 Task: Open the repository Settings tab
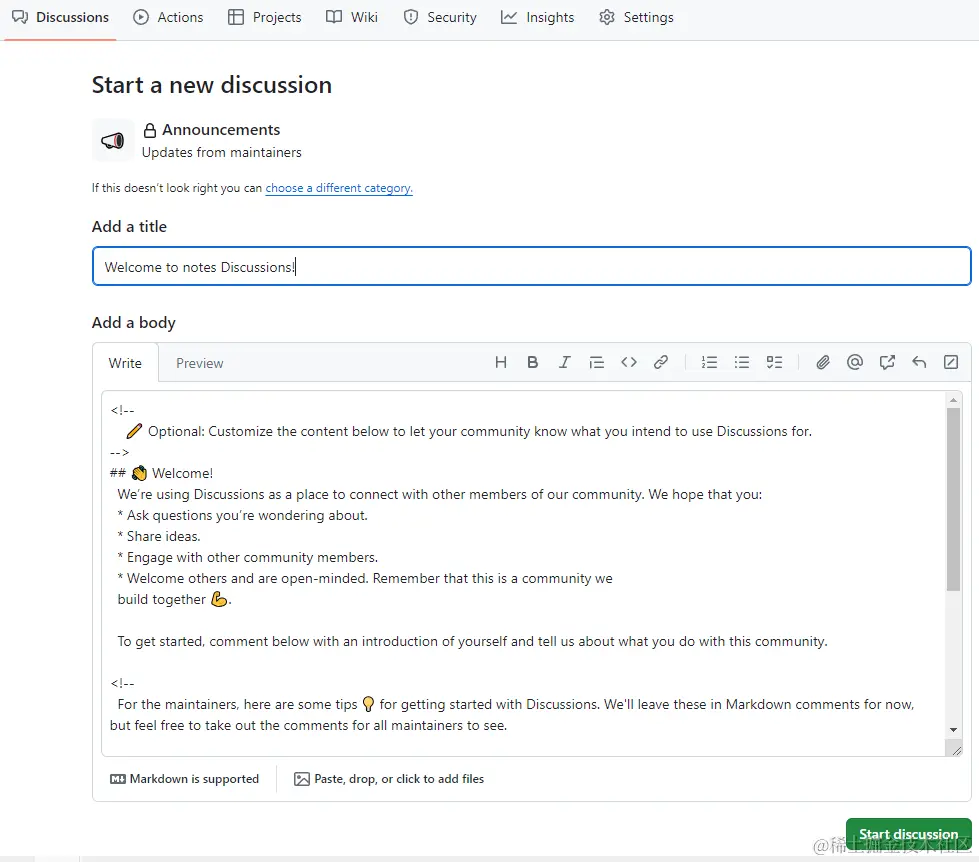[x=636, y=17]
